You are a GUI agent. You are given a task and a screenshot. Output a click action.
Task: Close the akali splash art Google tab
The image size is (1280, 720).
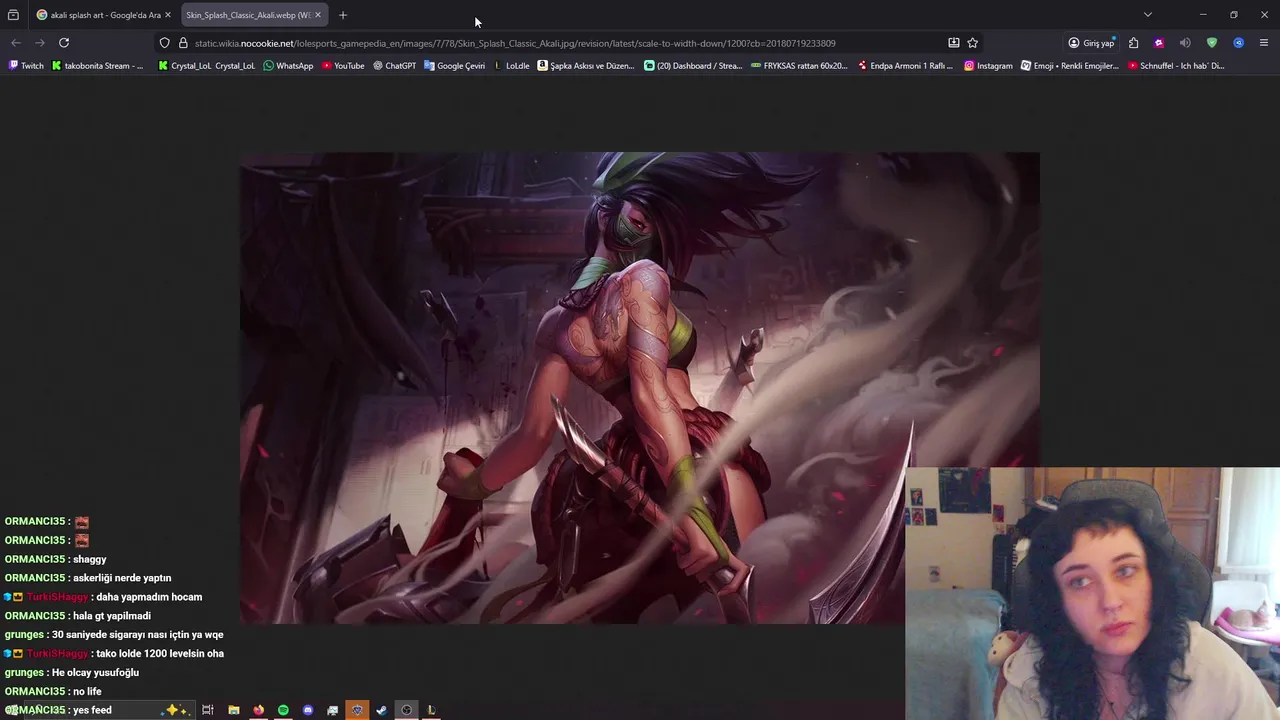coord(168,15)
